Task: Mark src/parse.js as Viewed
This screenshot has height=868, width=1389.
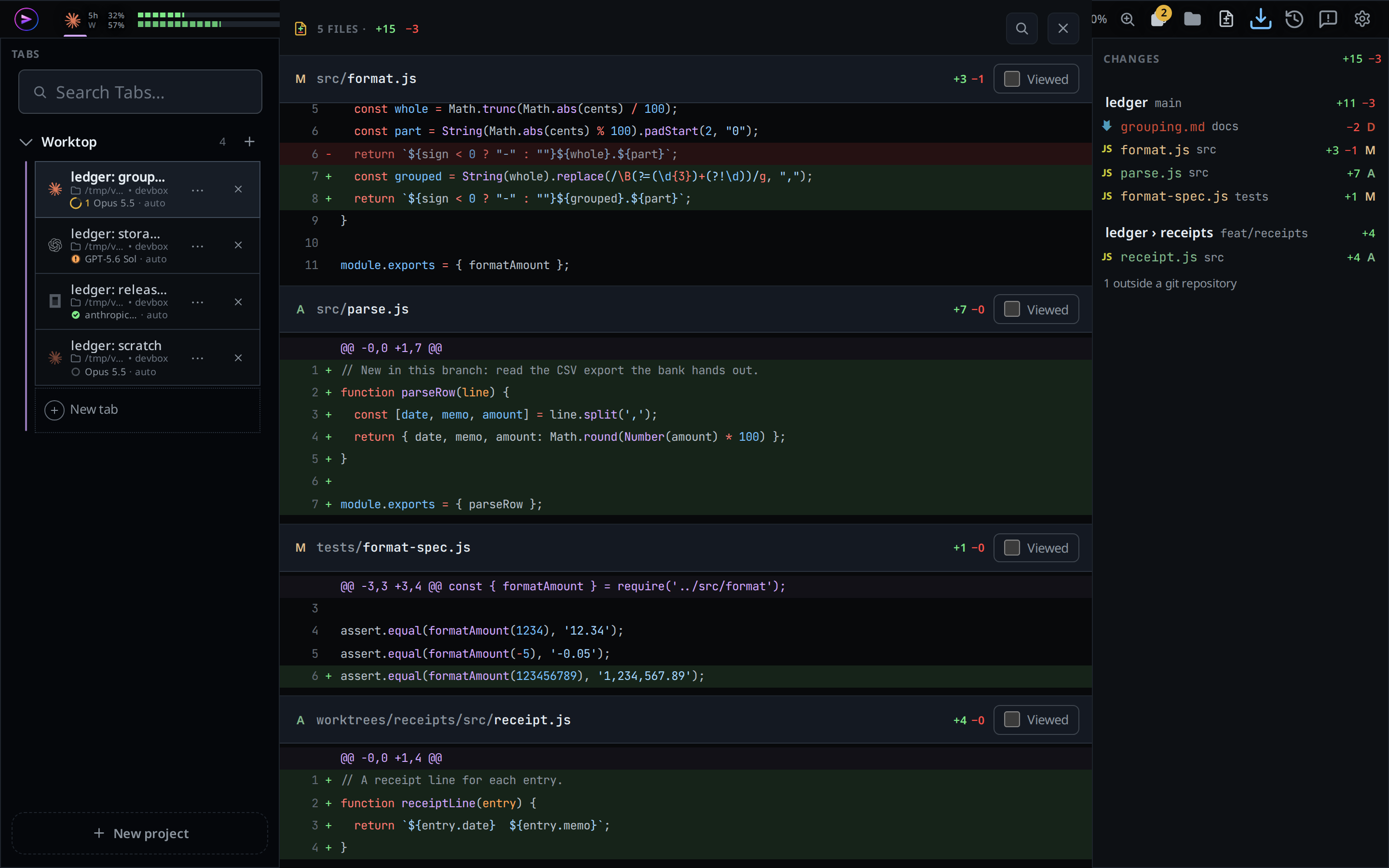Action: pyautogui.click(x=1036, y=310)
